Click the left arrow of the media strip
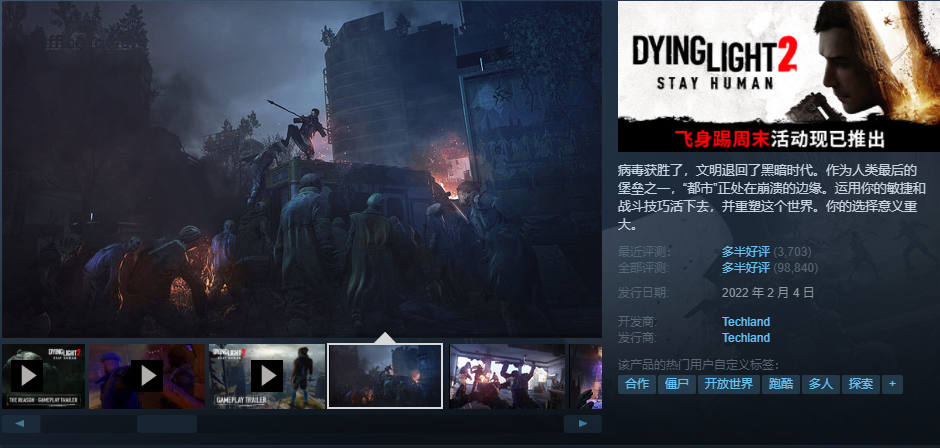This screenshot has width=940, height=448. 20,424
